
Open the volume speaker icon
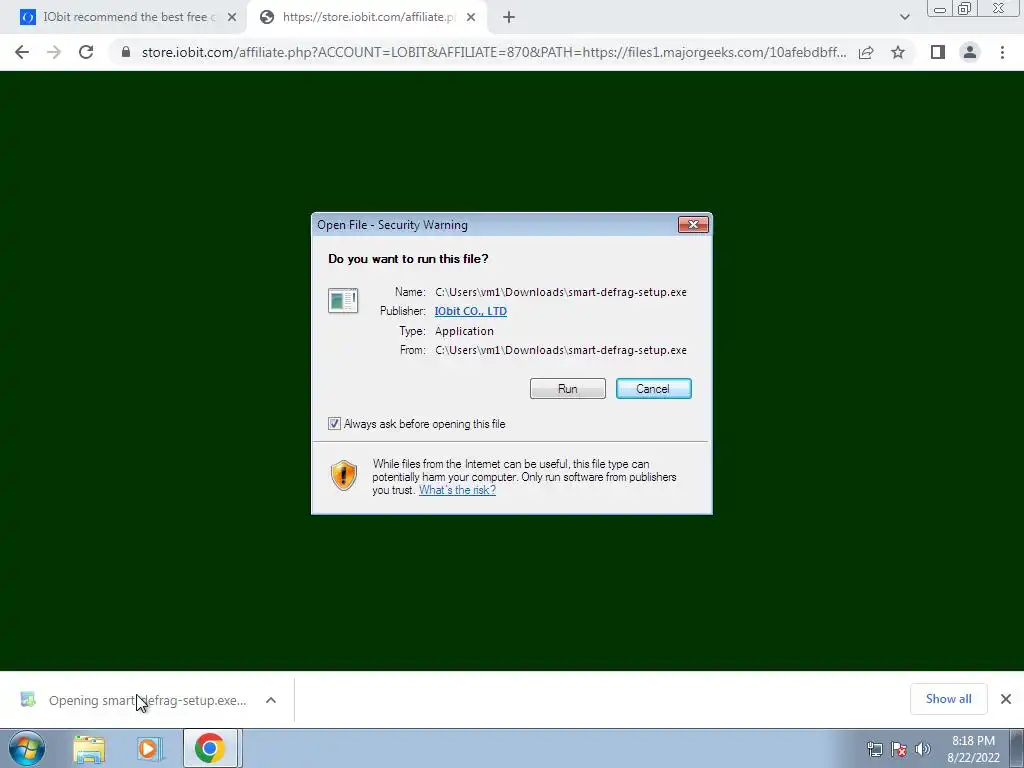[x=923, y=749]
